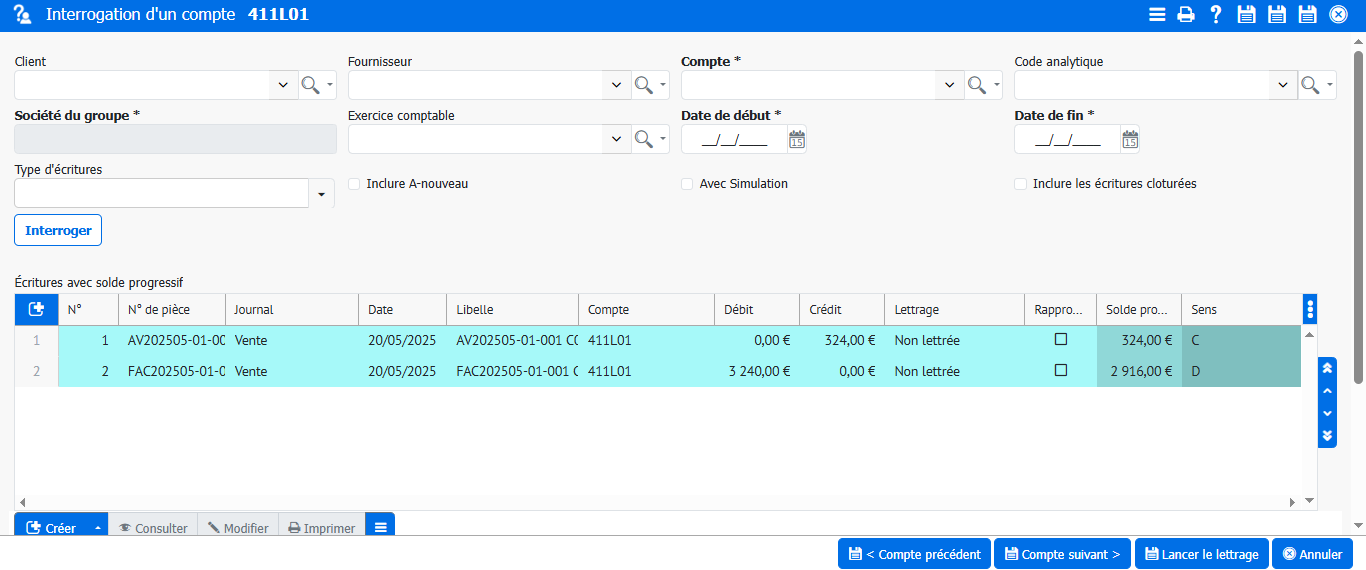Click the Consulter toolbar item

(153, 528)
